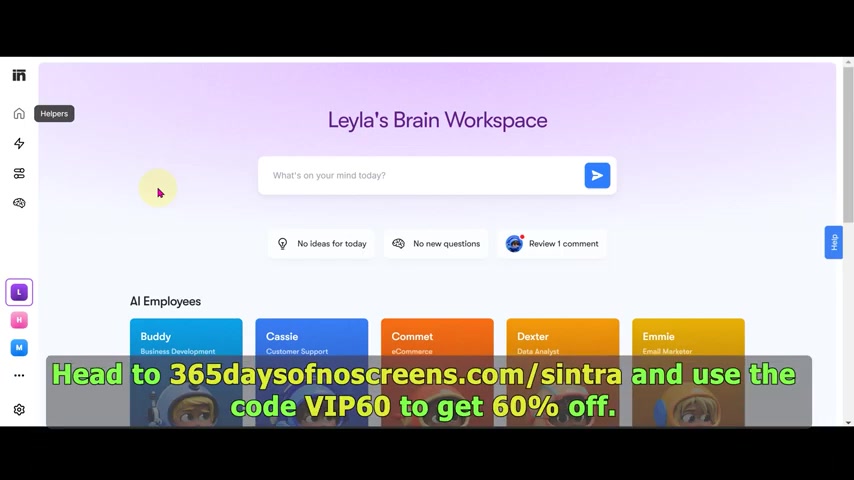Click the blue send arrow button
854x480 pixels.
click(x=597, y=175)
